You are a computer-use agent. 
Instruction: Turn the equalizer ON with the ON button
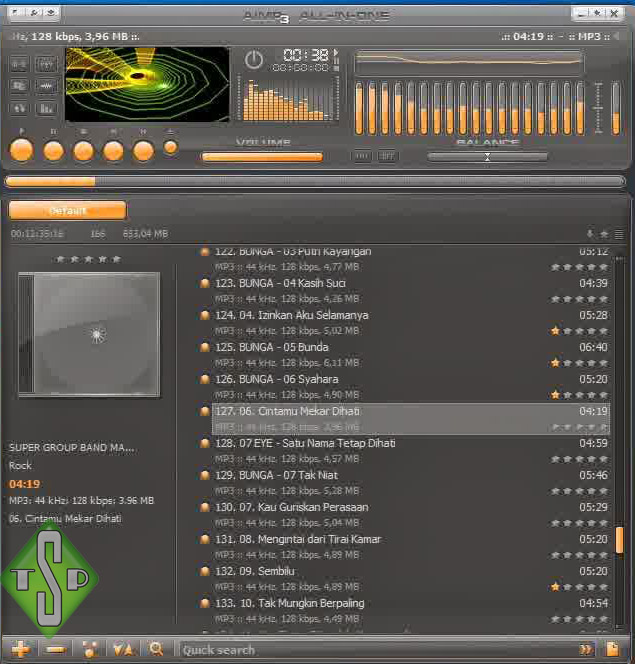click(x=362, y=156)
